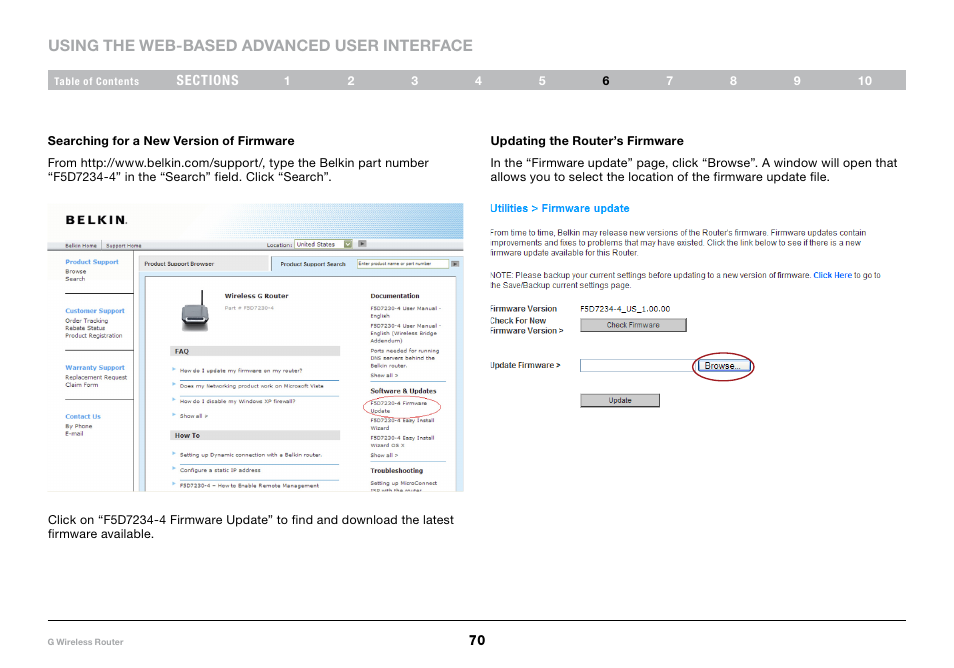Click the Belkin logo

tap(96, 220)
